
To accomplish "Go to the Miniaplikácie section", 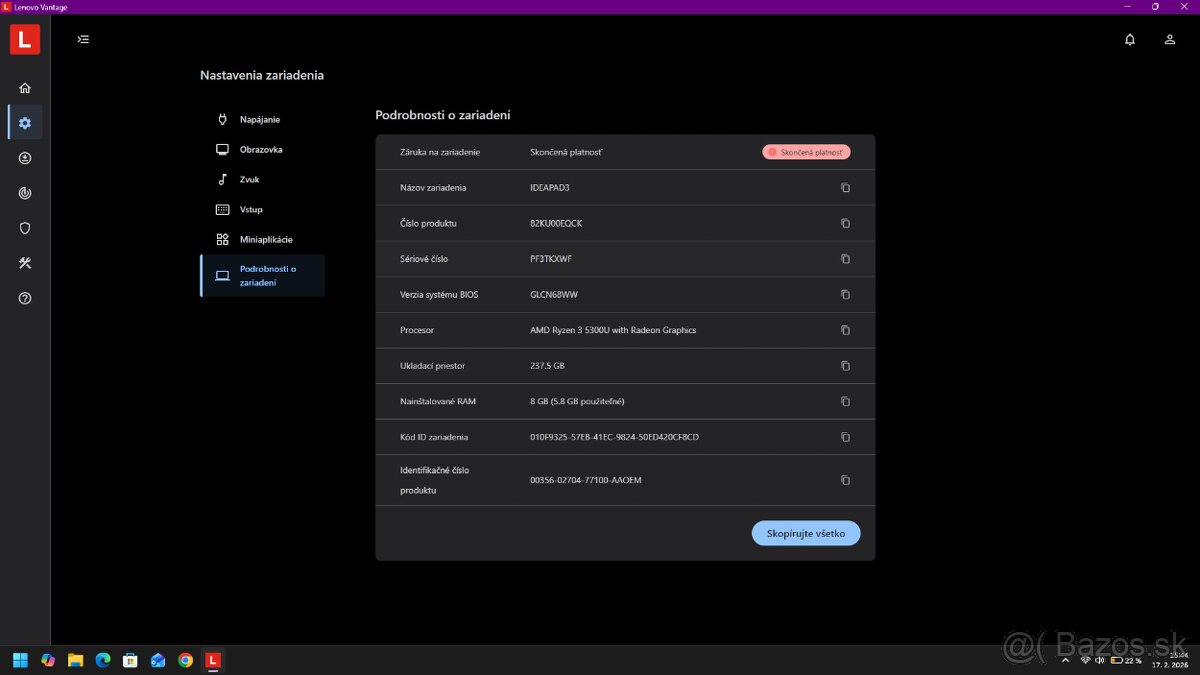I will tap(266, 240).
